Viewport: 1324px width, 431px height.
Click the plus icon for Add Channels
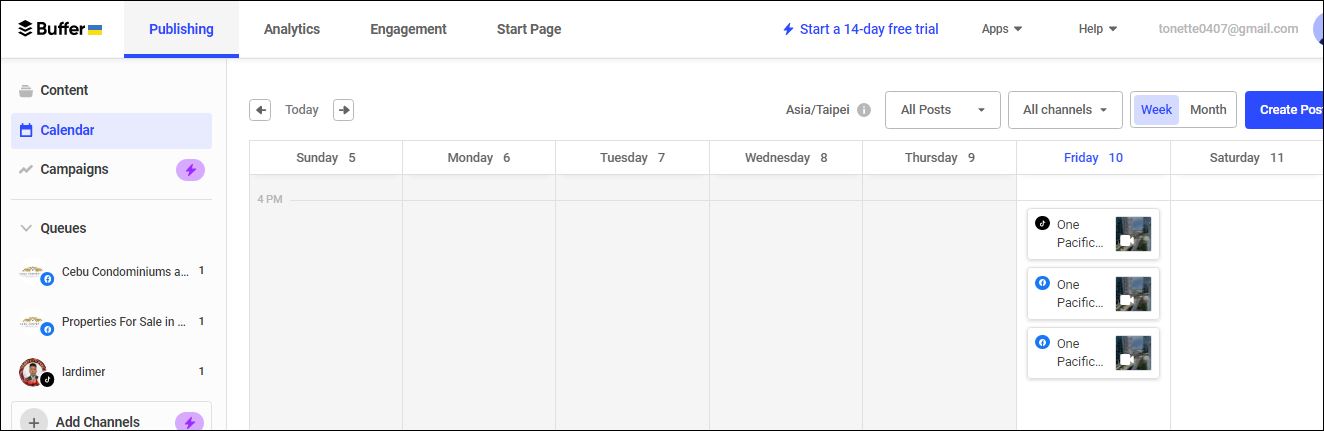[34, 422]
